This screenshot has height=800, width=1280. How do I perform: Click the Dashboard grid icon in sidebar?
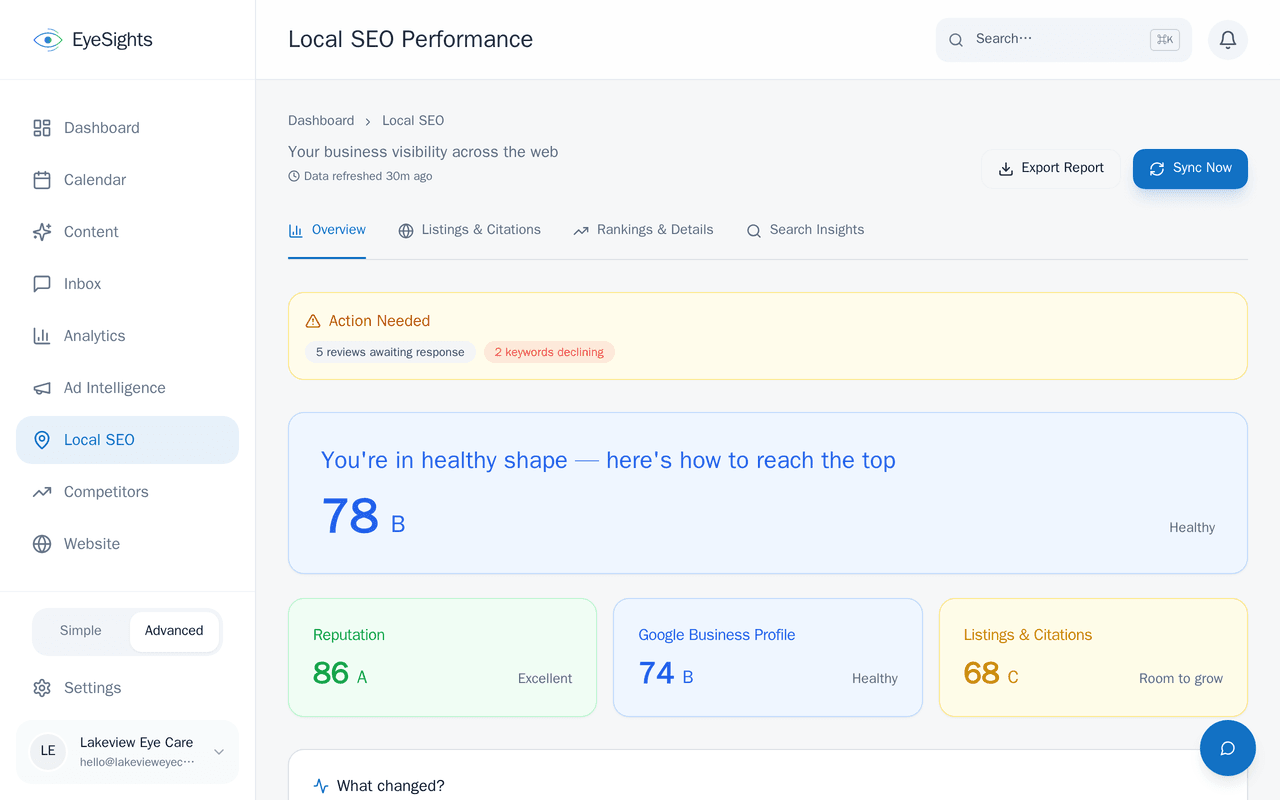pyautogui.click(x=42, y=128)
